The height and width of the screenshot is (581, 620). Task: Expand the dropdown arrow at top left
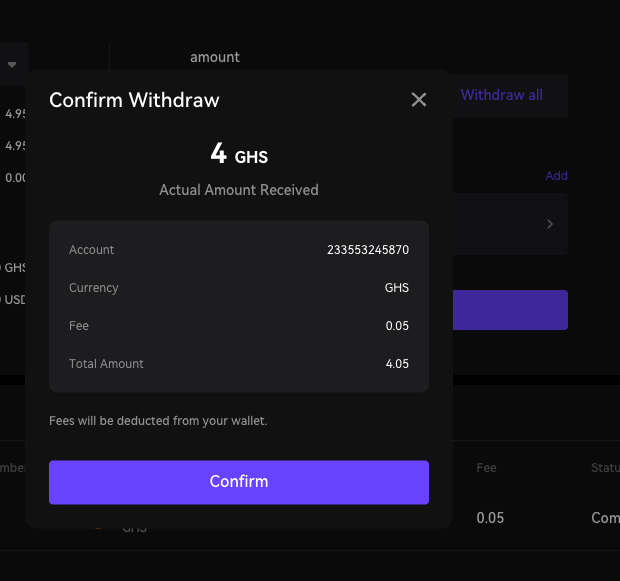click(x=12, y=64)
